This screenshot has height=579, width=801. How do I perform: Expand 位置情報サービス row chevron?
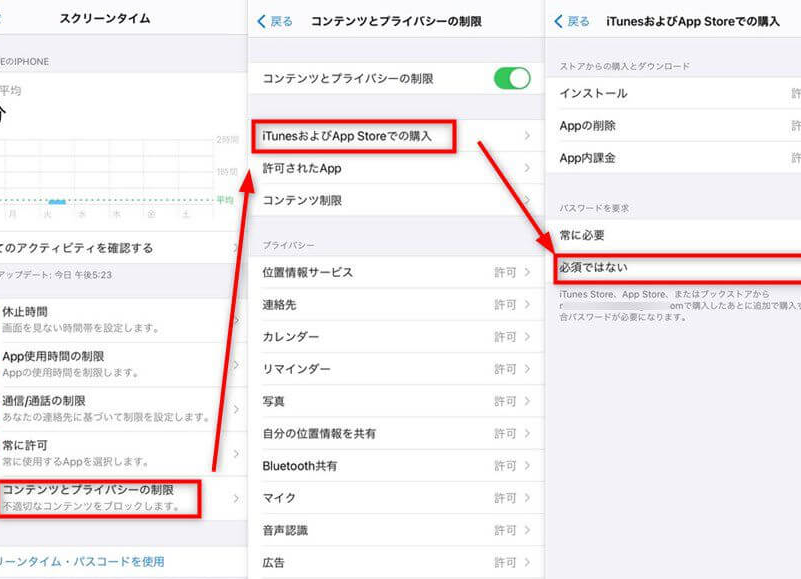pos(527,273)
